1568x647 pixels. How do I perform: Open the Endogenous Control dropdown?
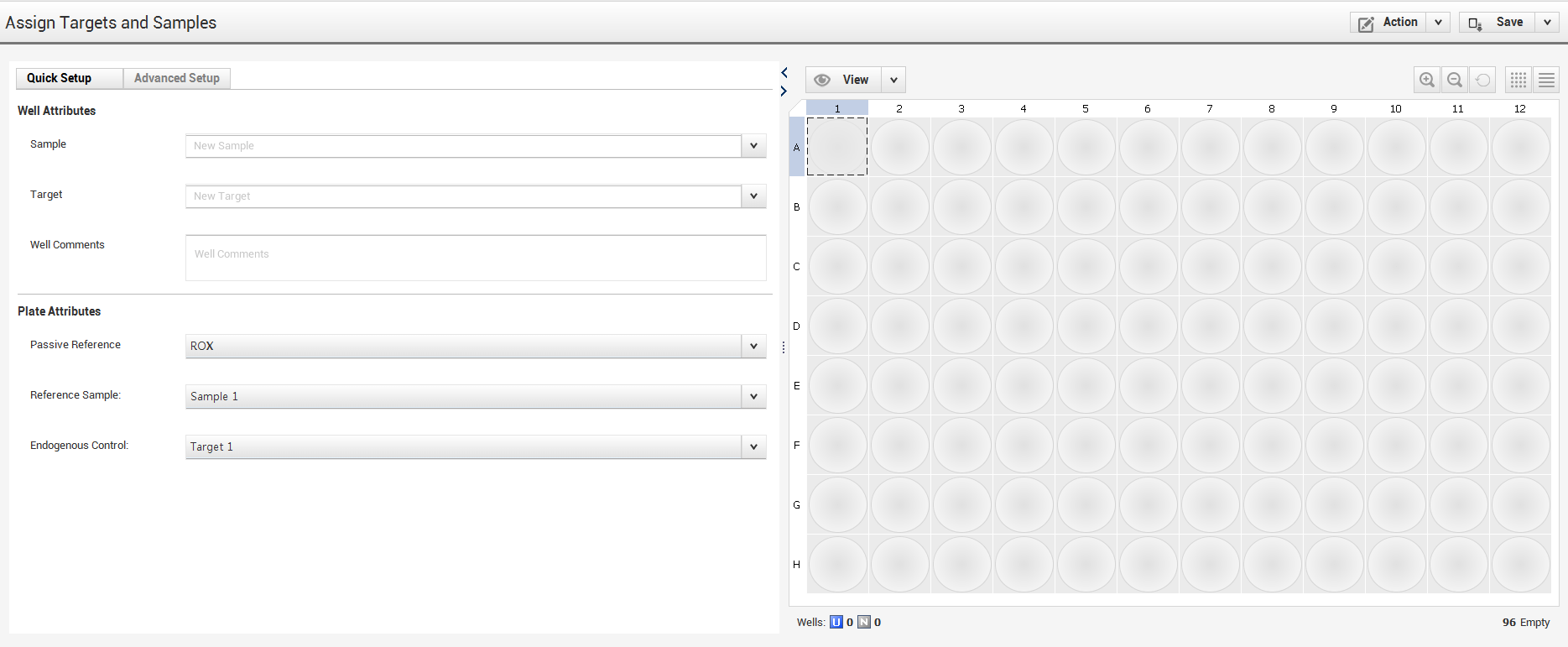753,446
